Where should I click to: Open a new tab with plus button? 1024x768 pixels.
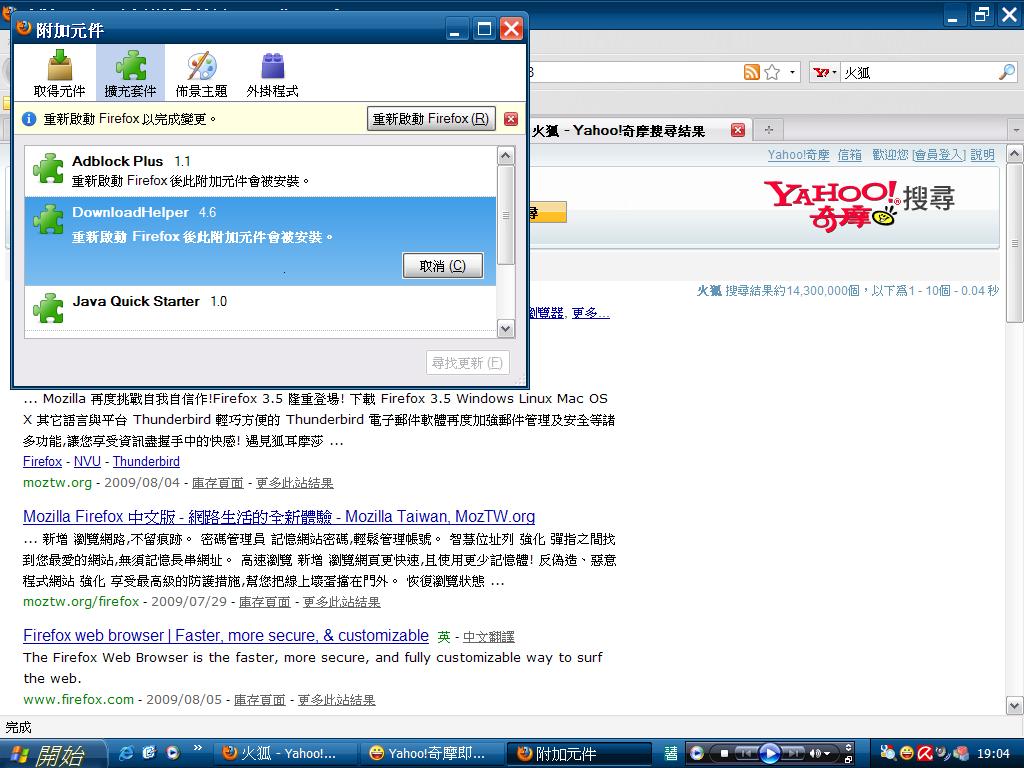coord(769,130)
